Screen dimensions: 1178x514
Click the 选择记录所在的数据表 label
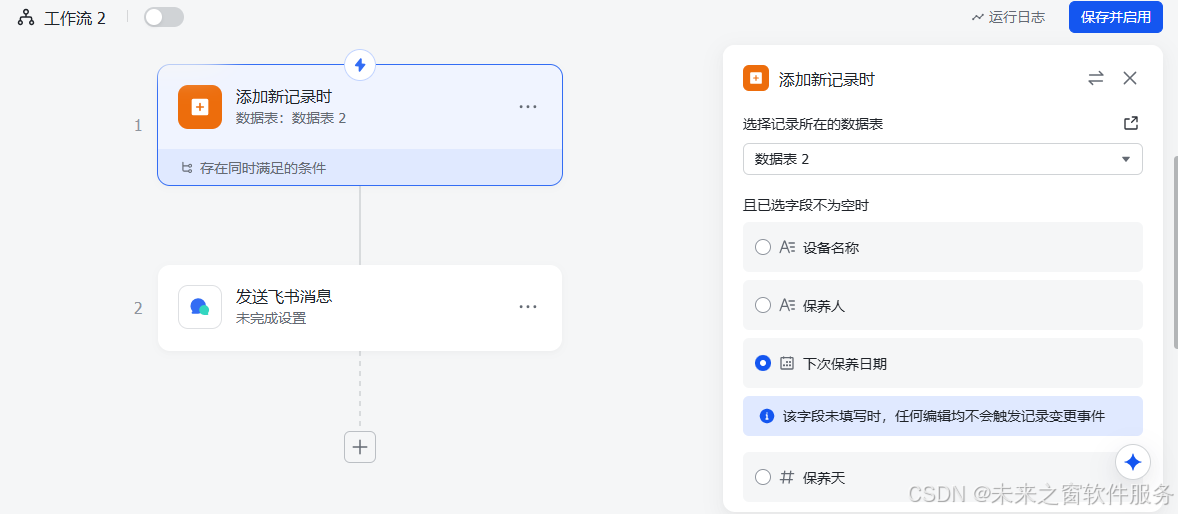click(813, 124)
